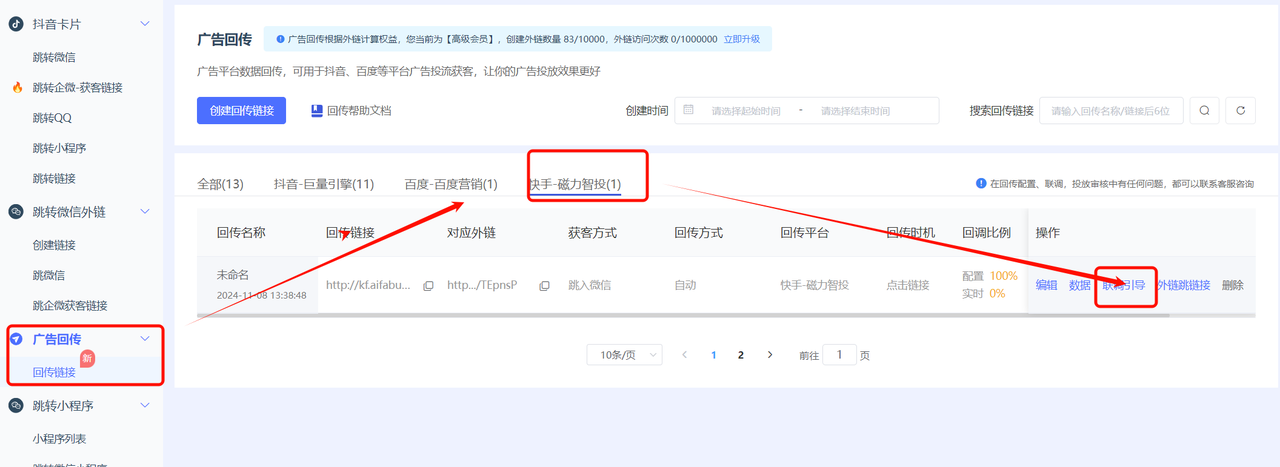
Task: Copy the 对应外链 URL using copy icon
Action: 544,286
